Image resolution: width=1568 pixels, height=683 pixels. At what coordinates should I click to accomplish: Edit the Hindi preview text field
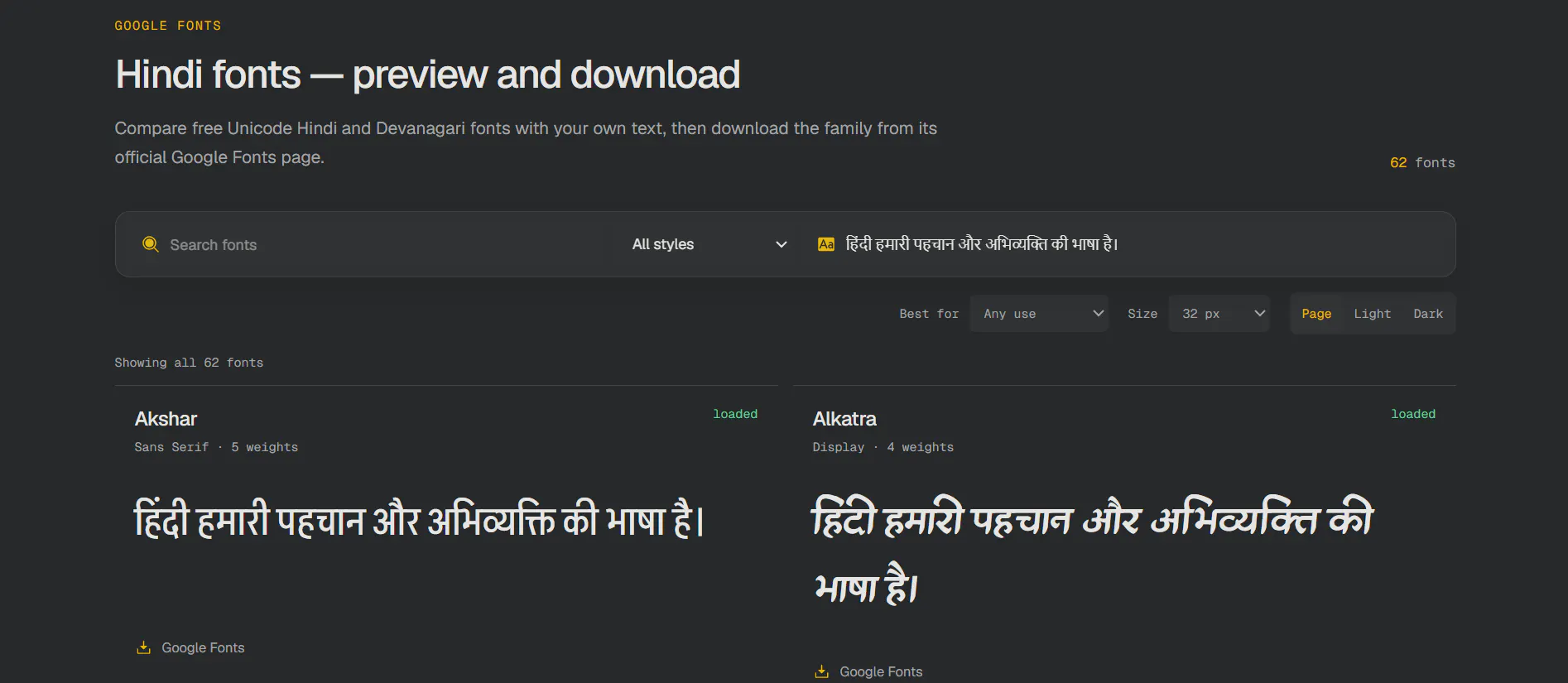pyautogui.click(x=1142, y=244)
